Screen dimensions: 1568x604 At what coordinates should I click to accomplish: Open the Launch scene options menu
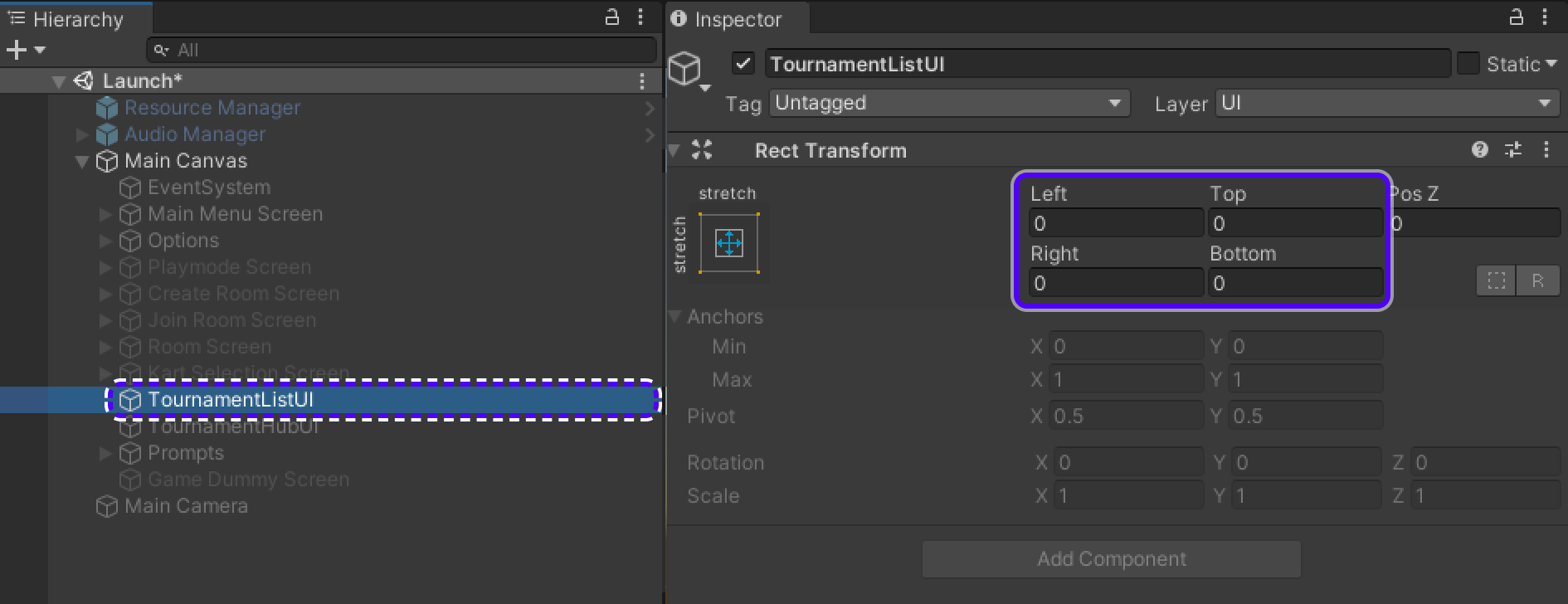[x=641, y=80]
